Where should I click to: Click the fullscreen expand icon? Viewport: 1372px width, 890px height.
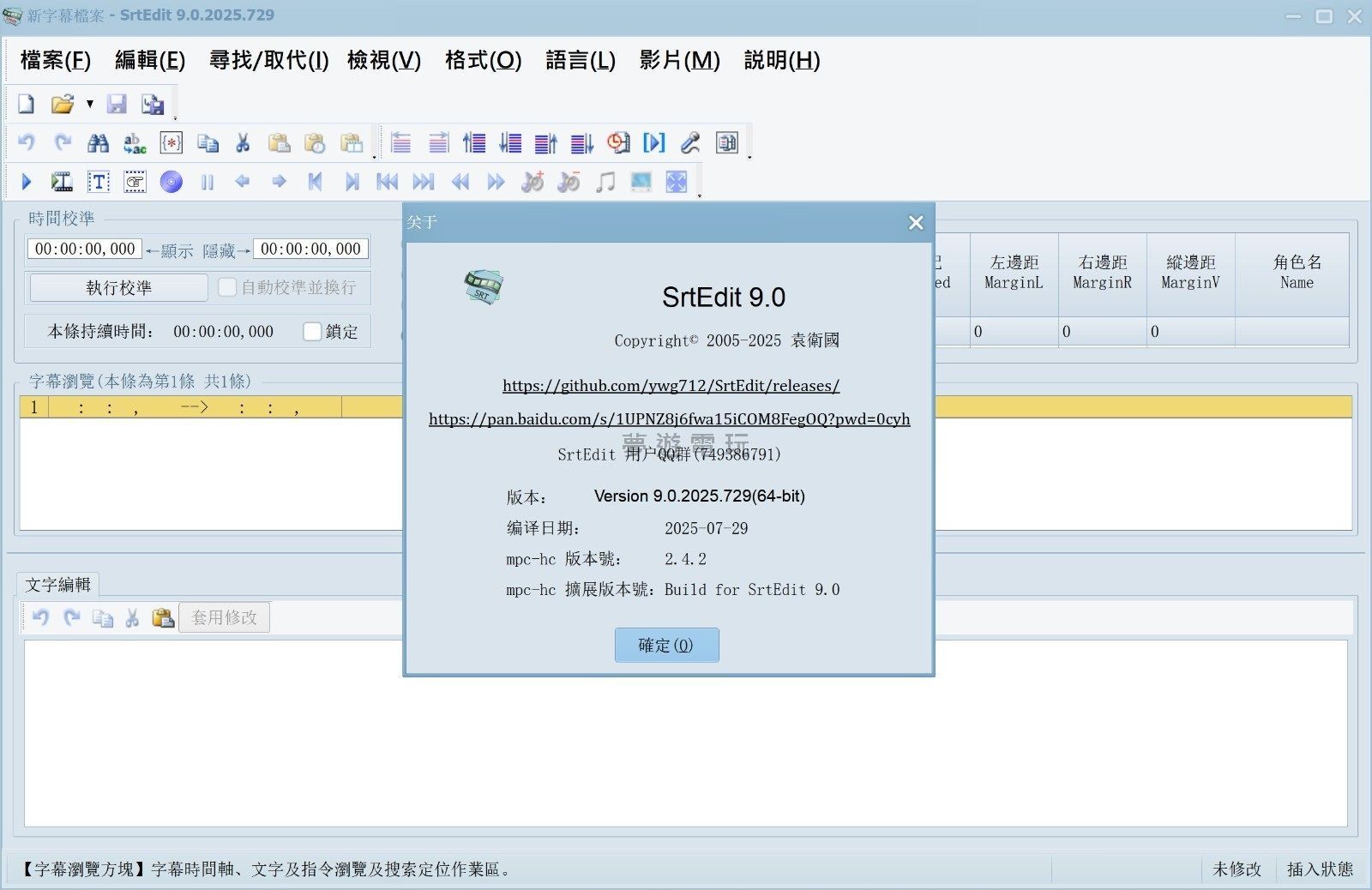click(x=677, y=182)
